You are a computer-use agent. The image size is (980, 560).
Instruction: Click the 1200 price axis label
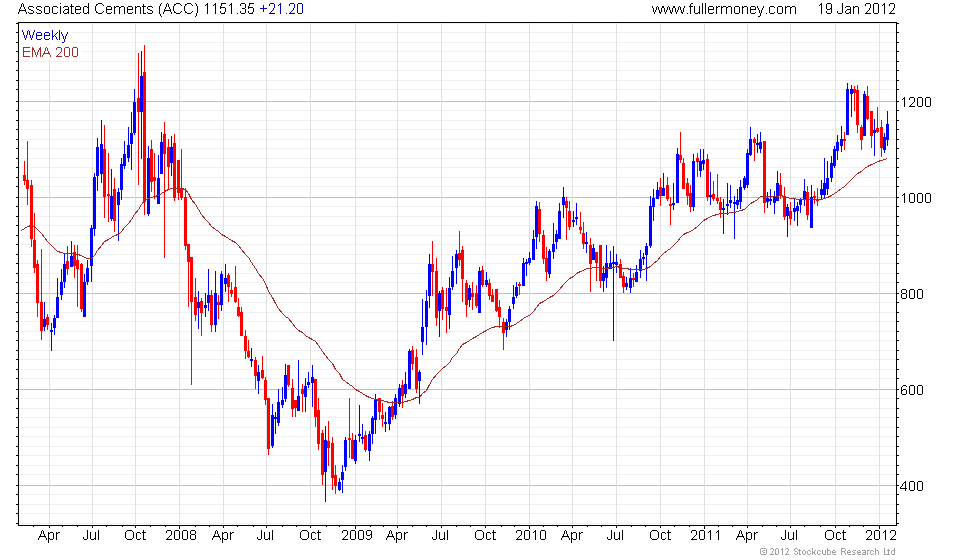click(916, 102)
